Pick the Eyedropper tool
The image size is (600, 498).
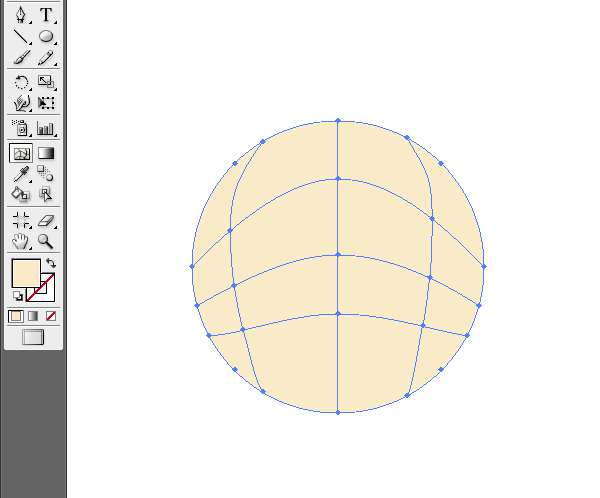pos(21,174)
